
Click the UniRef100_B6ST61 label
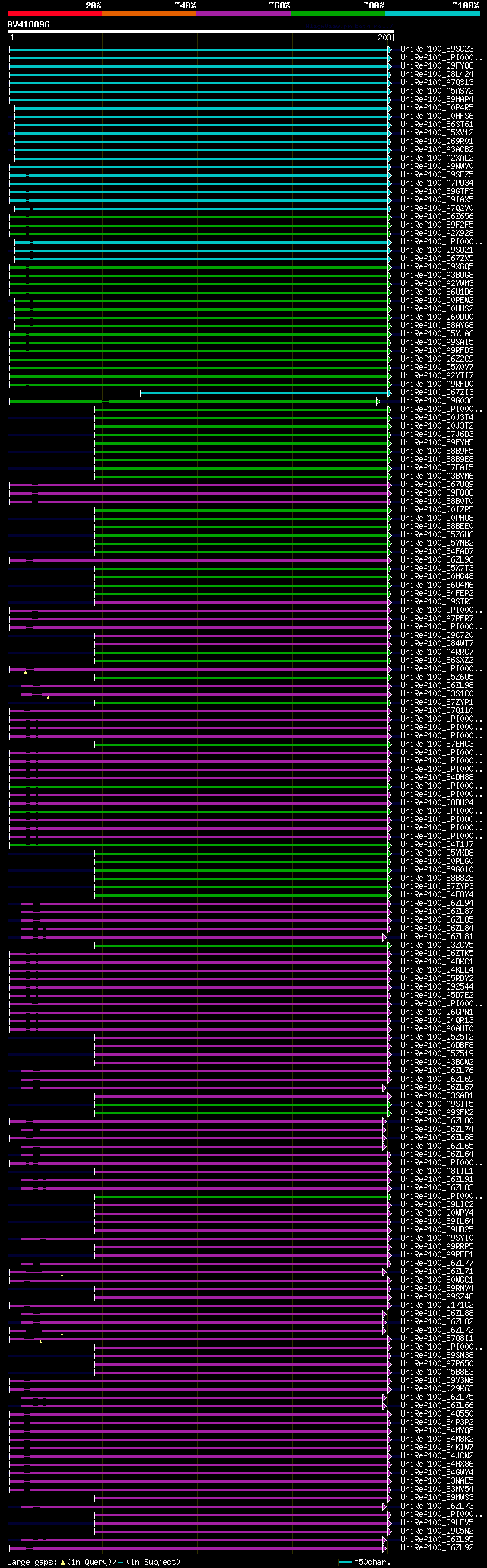coord(437,125)
